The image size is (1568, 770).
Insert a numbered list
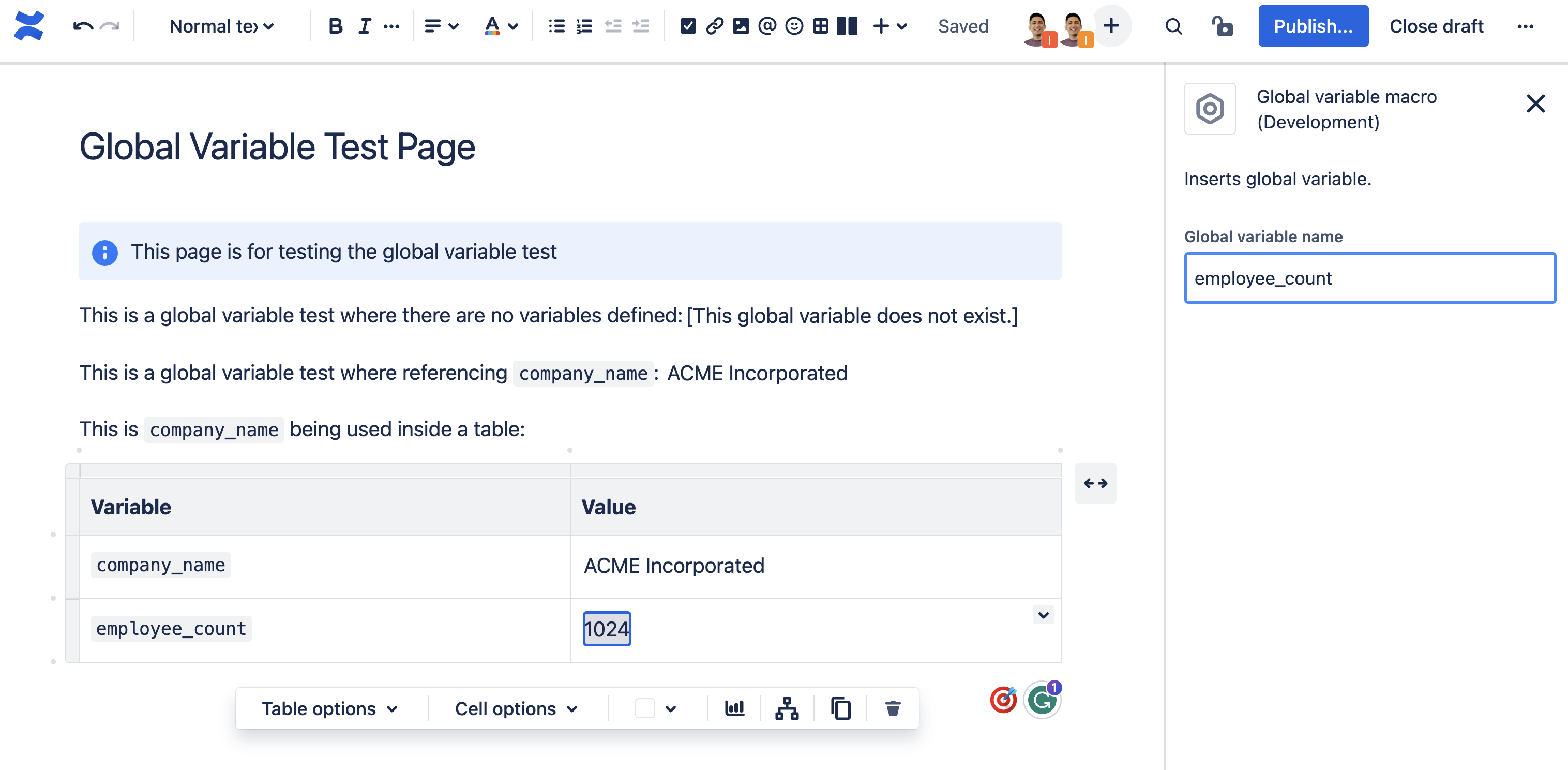(x=584, y=26)
